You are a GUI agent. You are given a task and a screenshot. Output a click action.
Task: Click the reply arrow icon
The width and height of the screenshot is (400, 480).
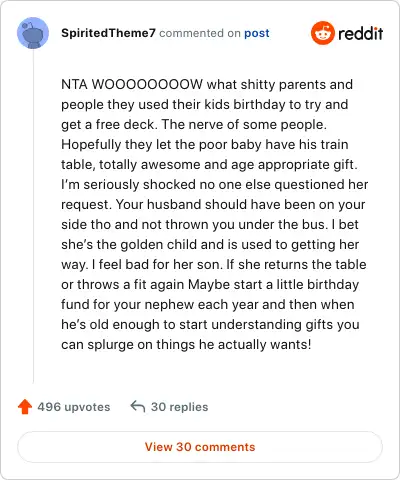(138, 407)
